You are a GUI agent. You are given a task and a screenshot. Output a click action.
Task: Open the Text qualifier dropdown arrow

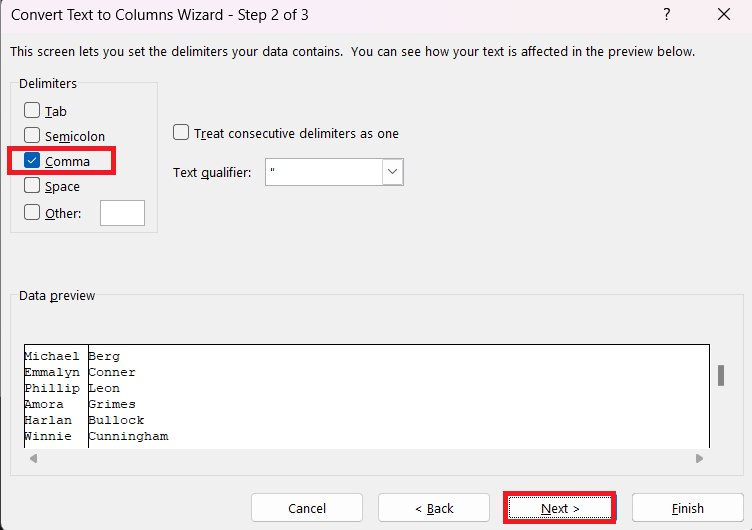(x=392, y=172)
